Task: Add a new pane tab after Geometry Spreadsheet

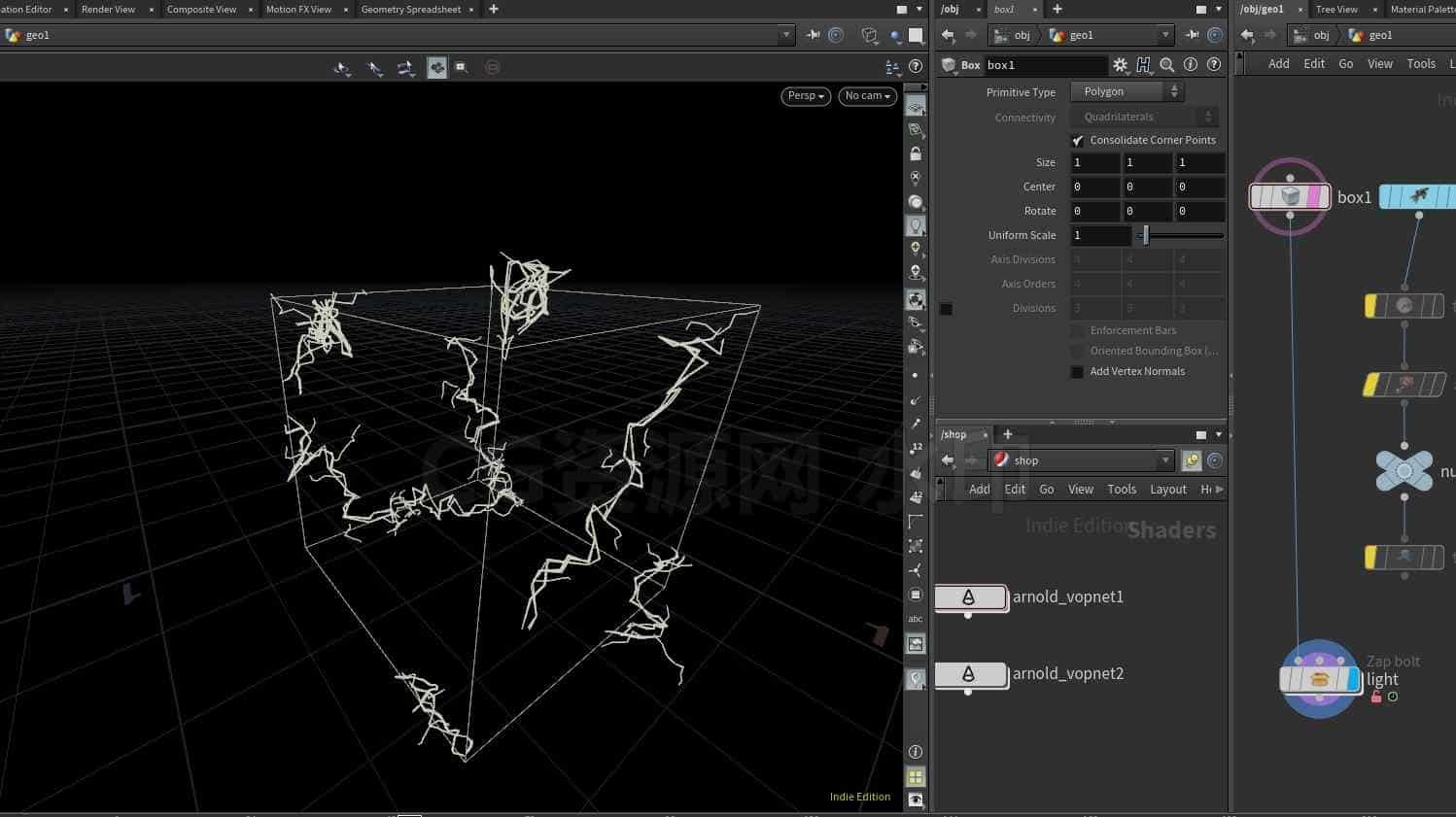Action: tap(494, 9)
